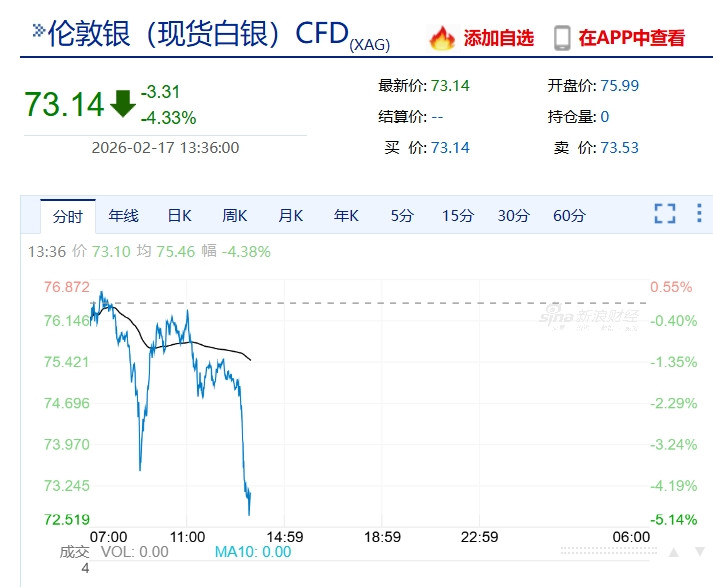Click the phone icon for APP viewing

(x=561, y=38)
